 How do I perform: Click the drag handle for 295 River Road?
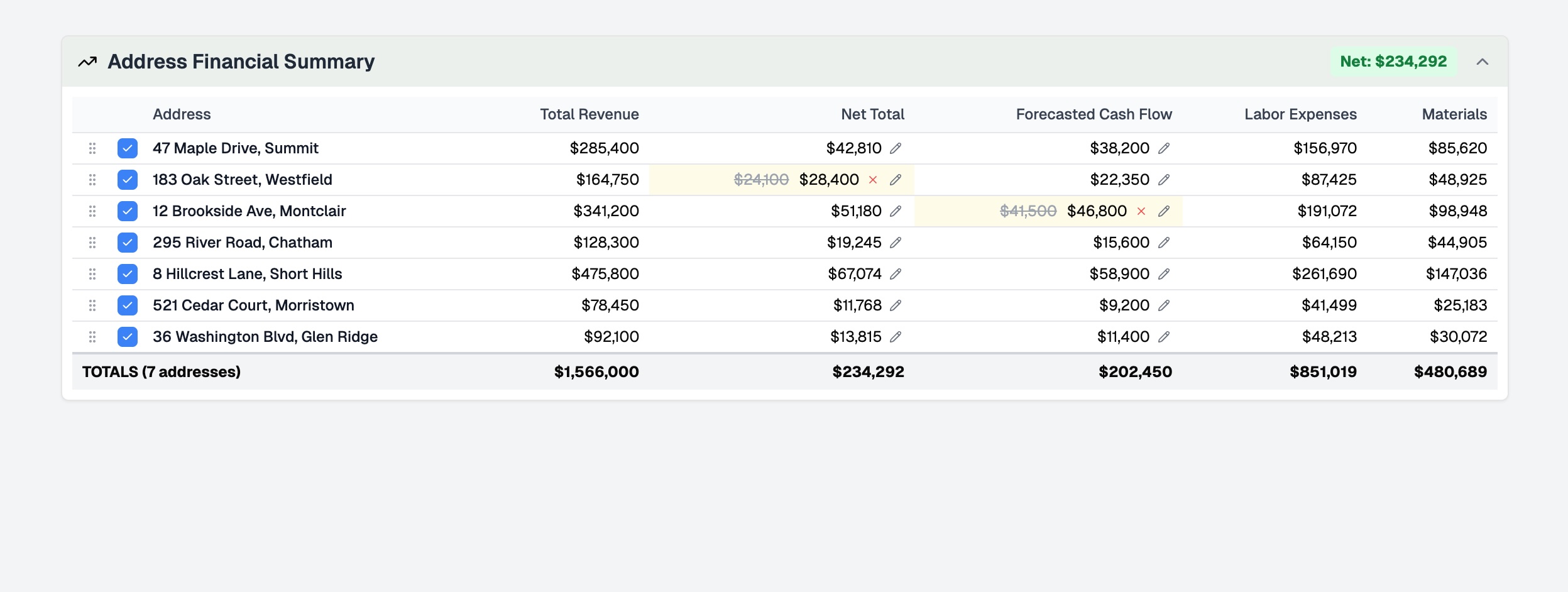(x=92, y=242)
